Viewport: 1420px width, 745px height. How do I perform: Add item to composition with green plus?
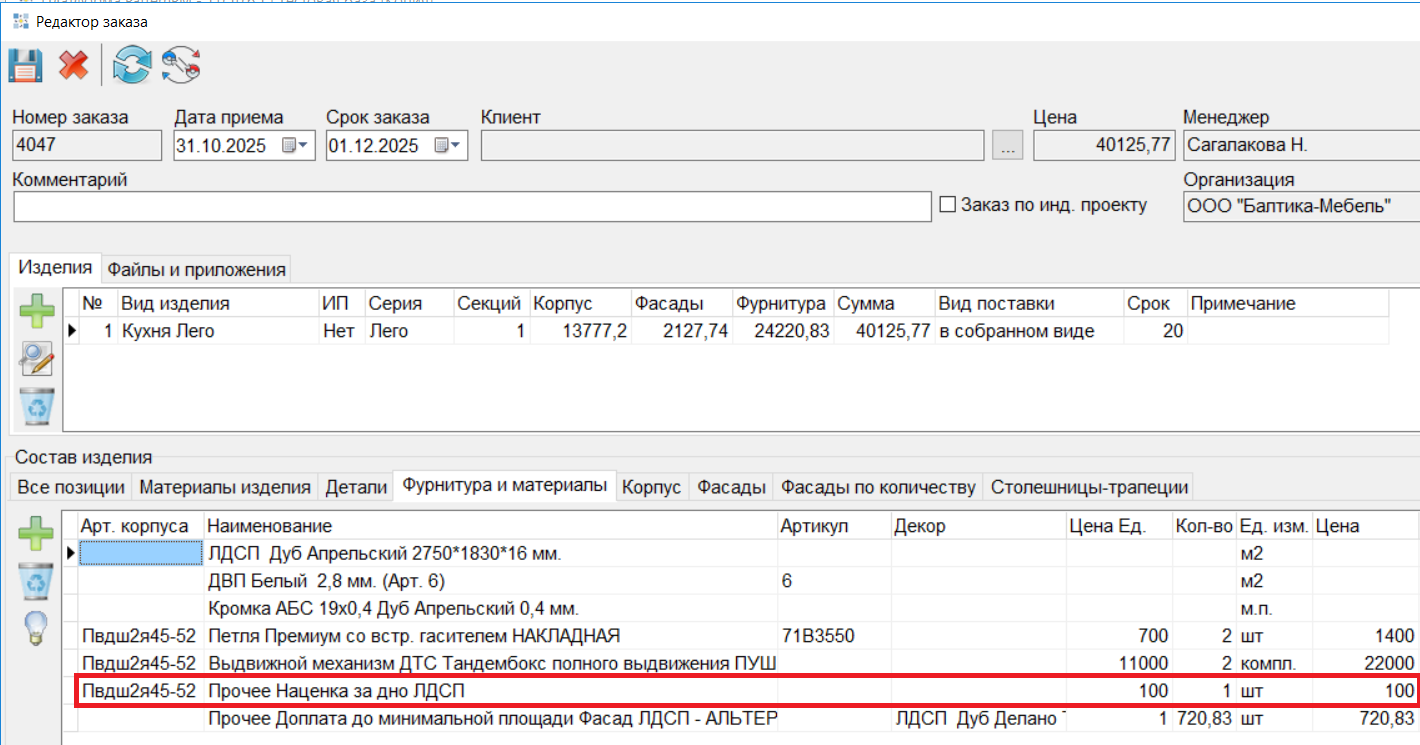coord(37,533)
